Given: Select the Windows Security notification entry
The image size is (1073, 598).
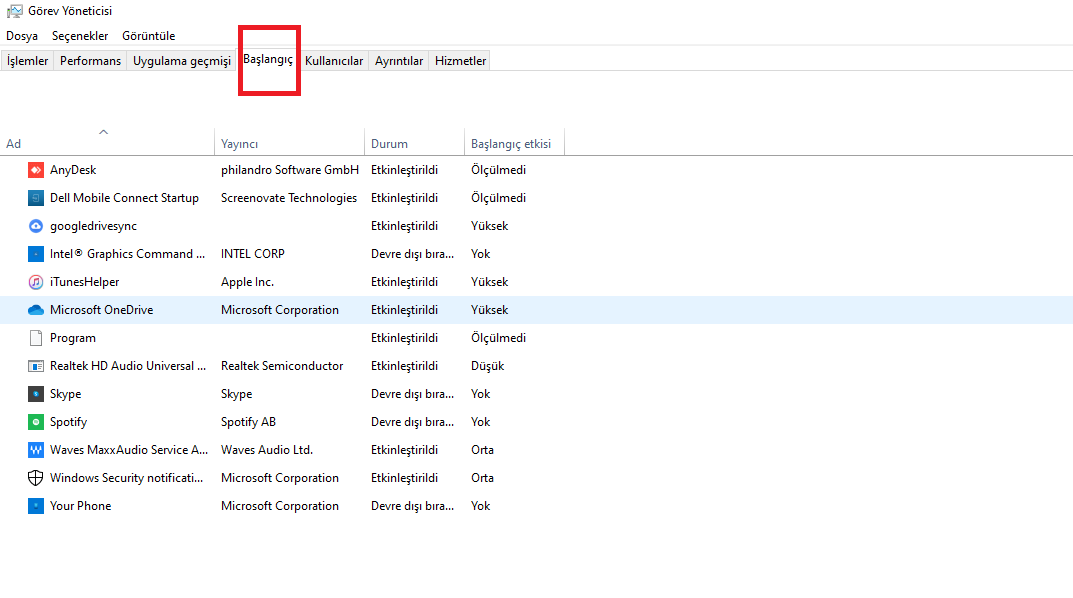Looking at the screenshot, I should pos(127,478).
